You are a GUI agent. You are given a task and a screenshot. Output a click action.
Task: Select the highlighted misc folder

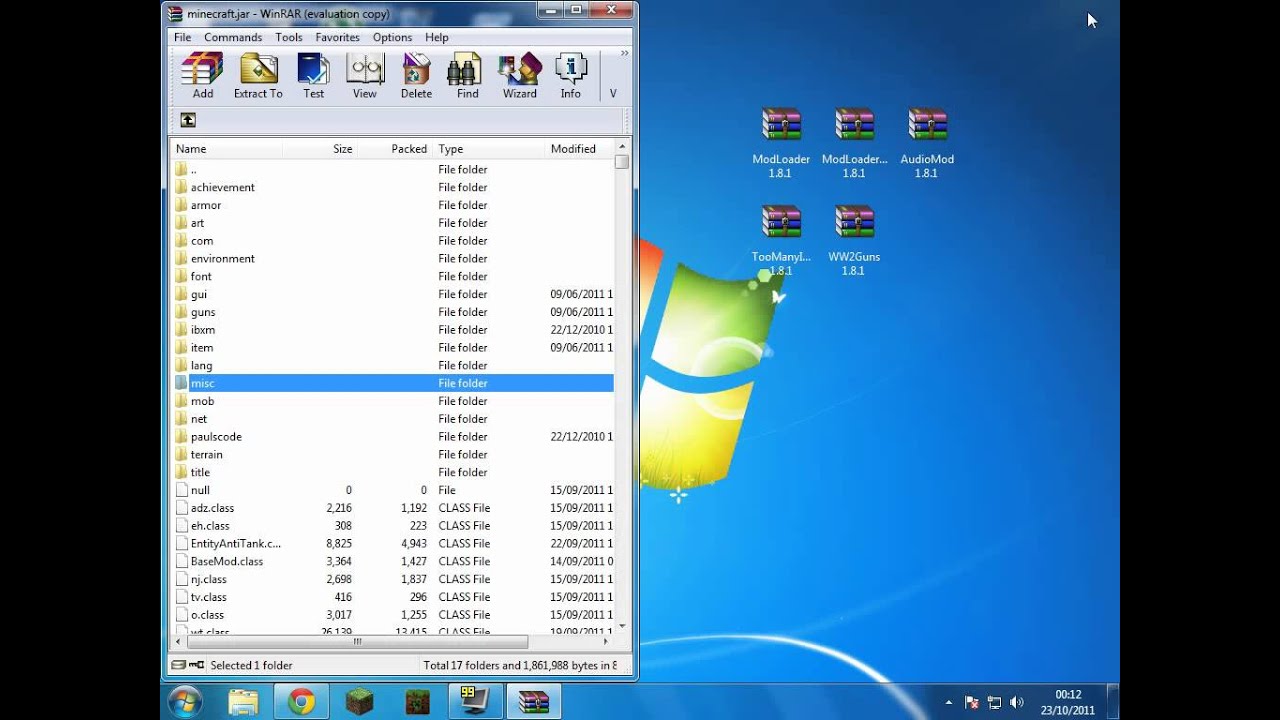point(392,383)
